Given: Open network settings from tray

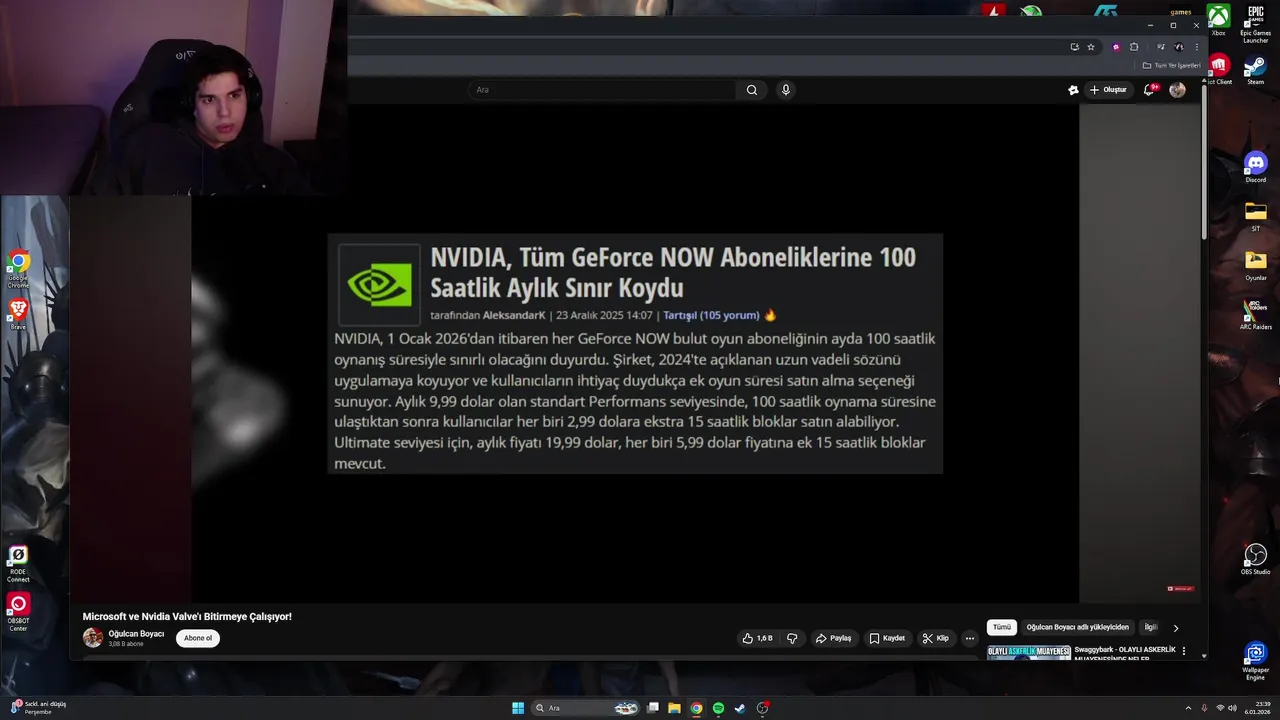Looking at the screenshot, I should pyautogui.click(x=1220, y=708).
